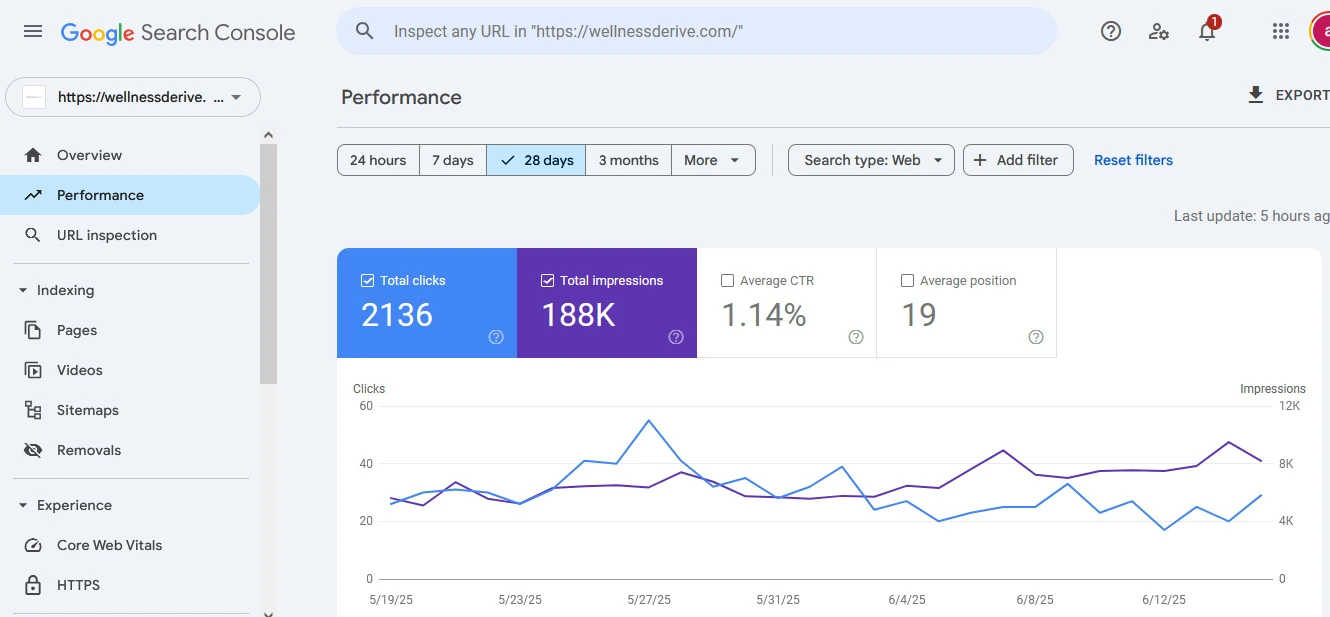Click the Pages documents icon

(x=33, y=330)
